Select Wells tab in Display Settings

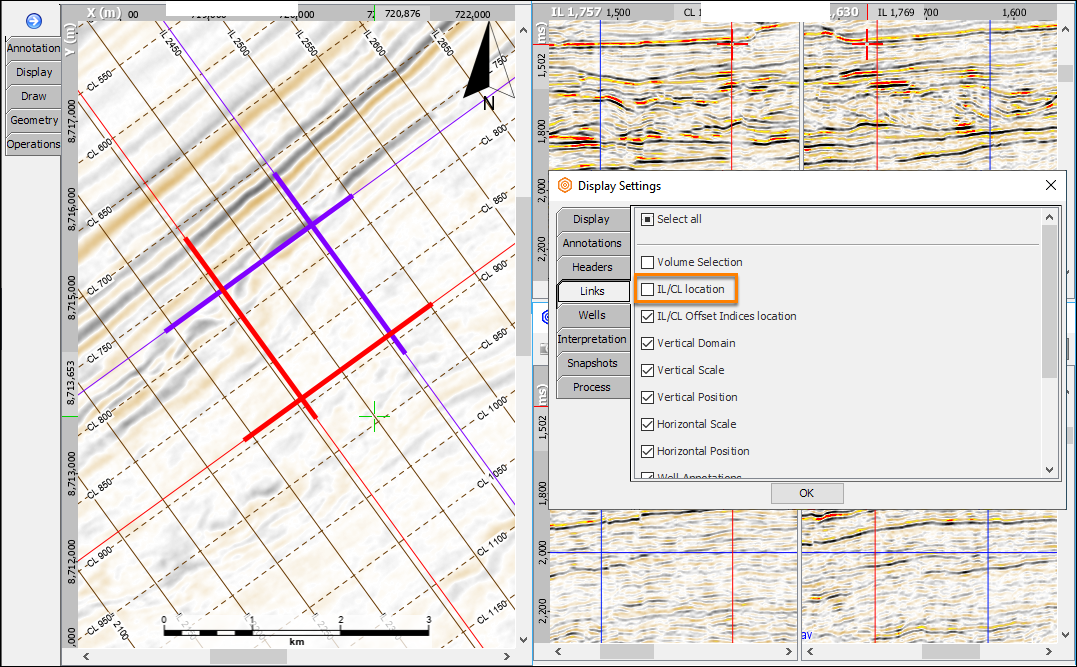(592, 315)
